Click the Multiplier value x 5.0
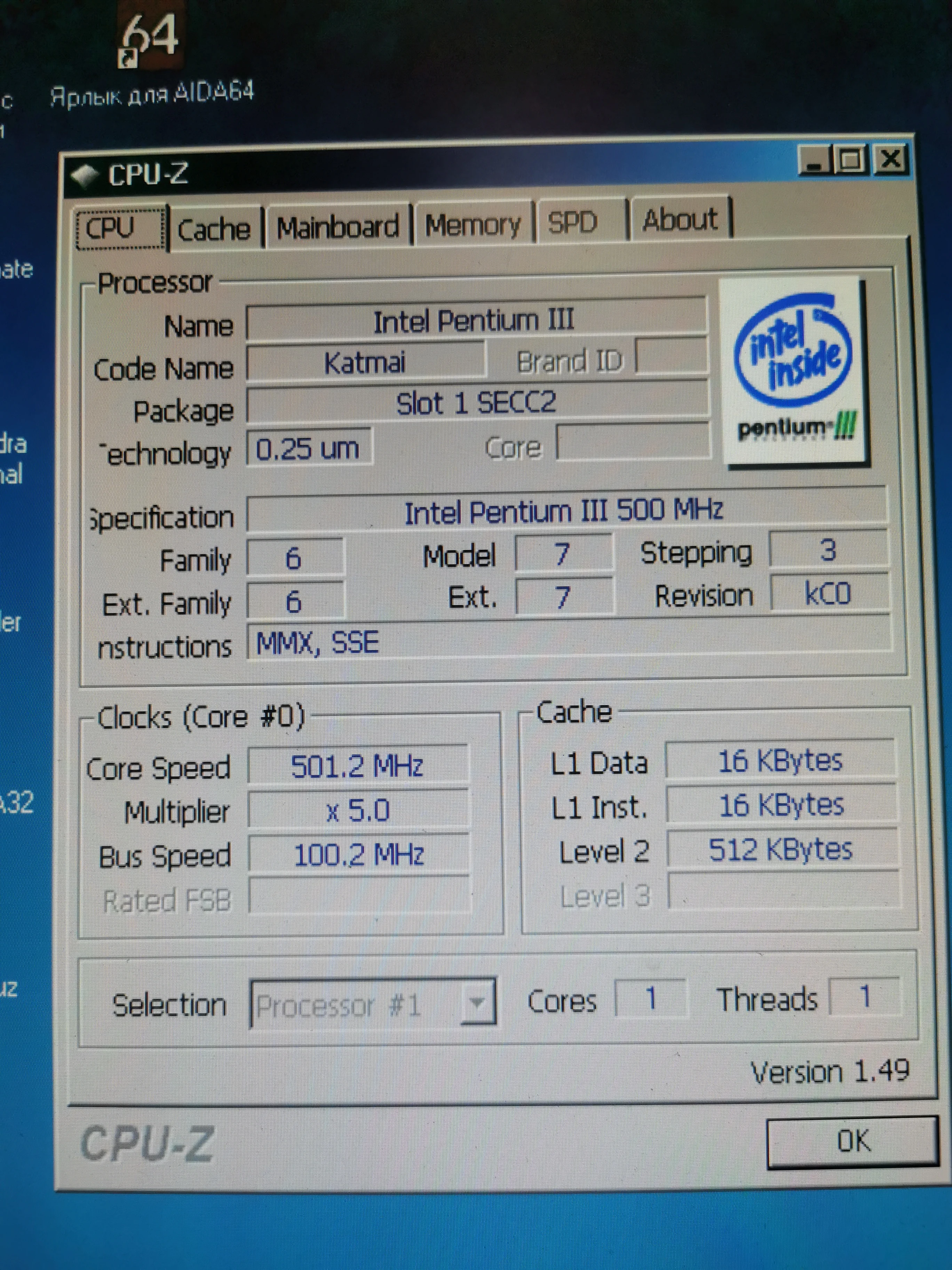 tap(359, 811)
